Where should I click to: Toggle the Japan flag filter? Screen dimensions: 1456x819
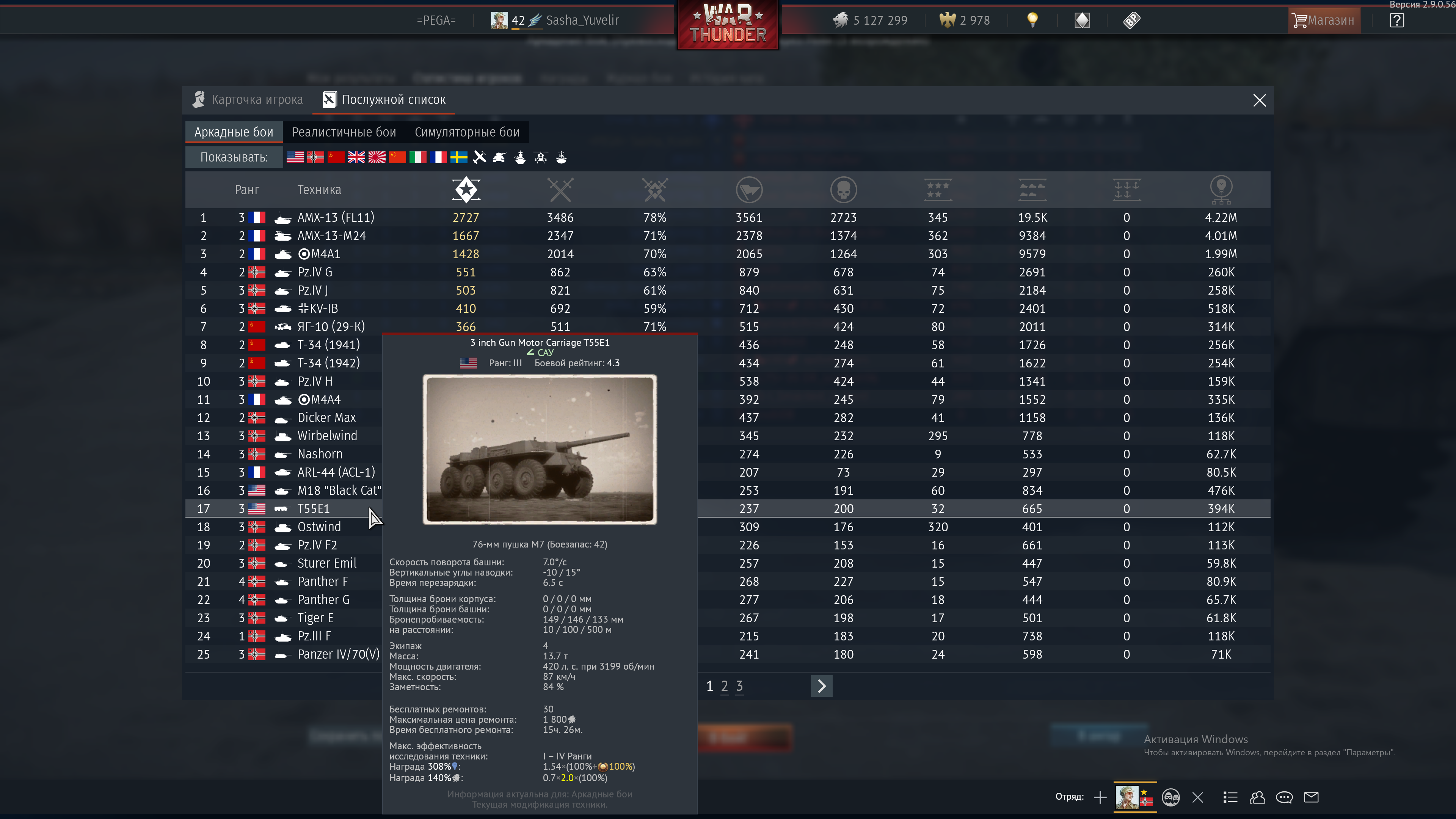[377, 157]
